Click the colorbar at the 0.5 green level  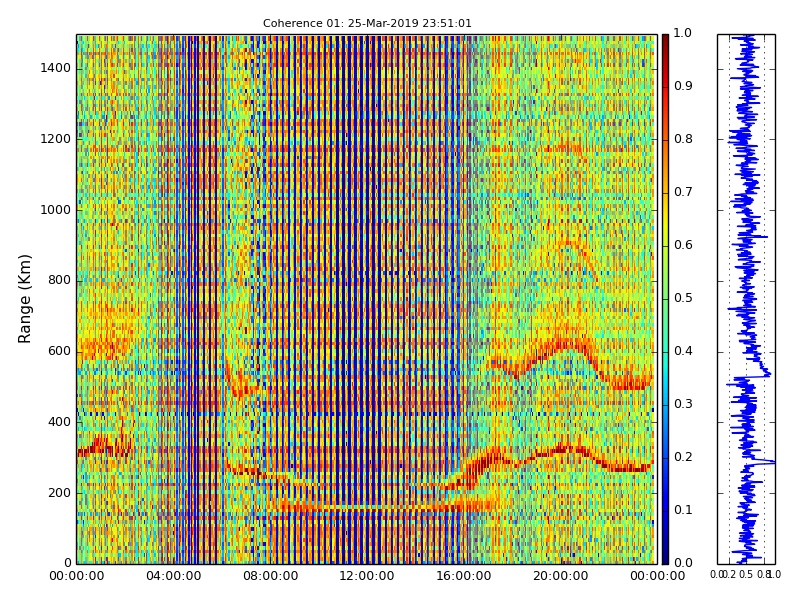tap(665, 299)
